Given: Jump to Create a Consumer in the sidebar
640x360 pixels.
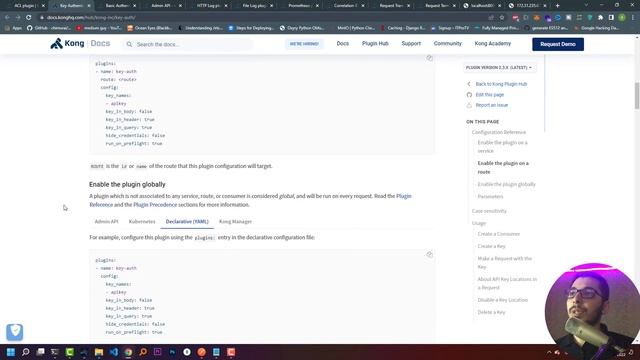Looking at the screenshot, I should pos(498,234).
